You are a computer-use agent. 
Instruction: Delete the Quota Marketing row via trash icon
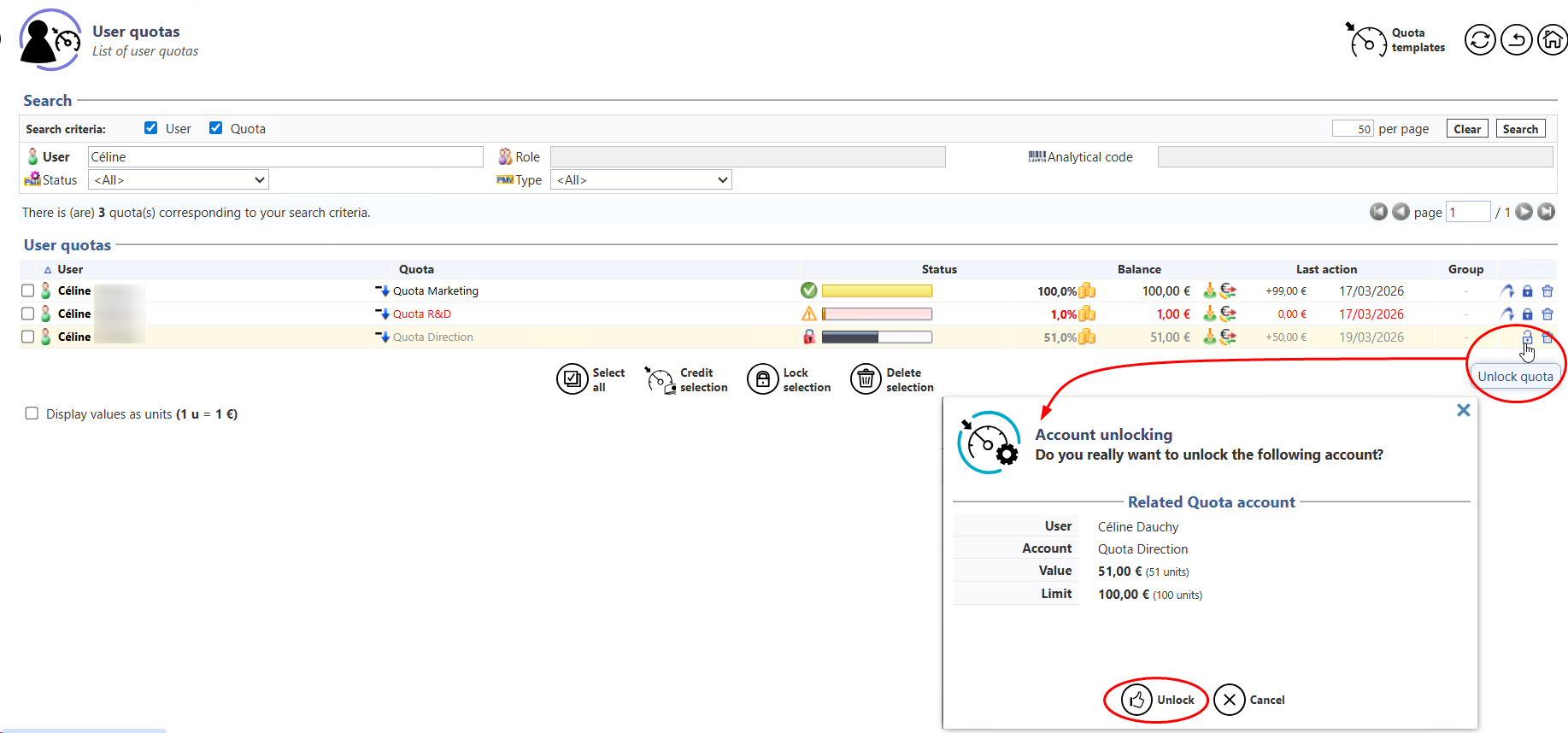pos(1547,291)
